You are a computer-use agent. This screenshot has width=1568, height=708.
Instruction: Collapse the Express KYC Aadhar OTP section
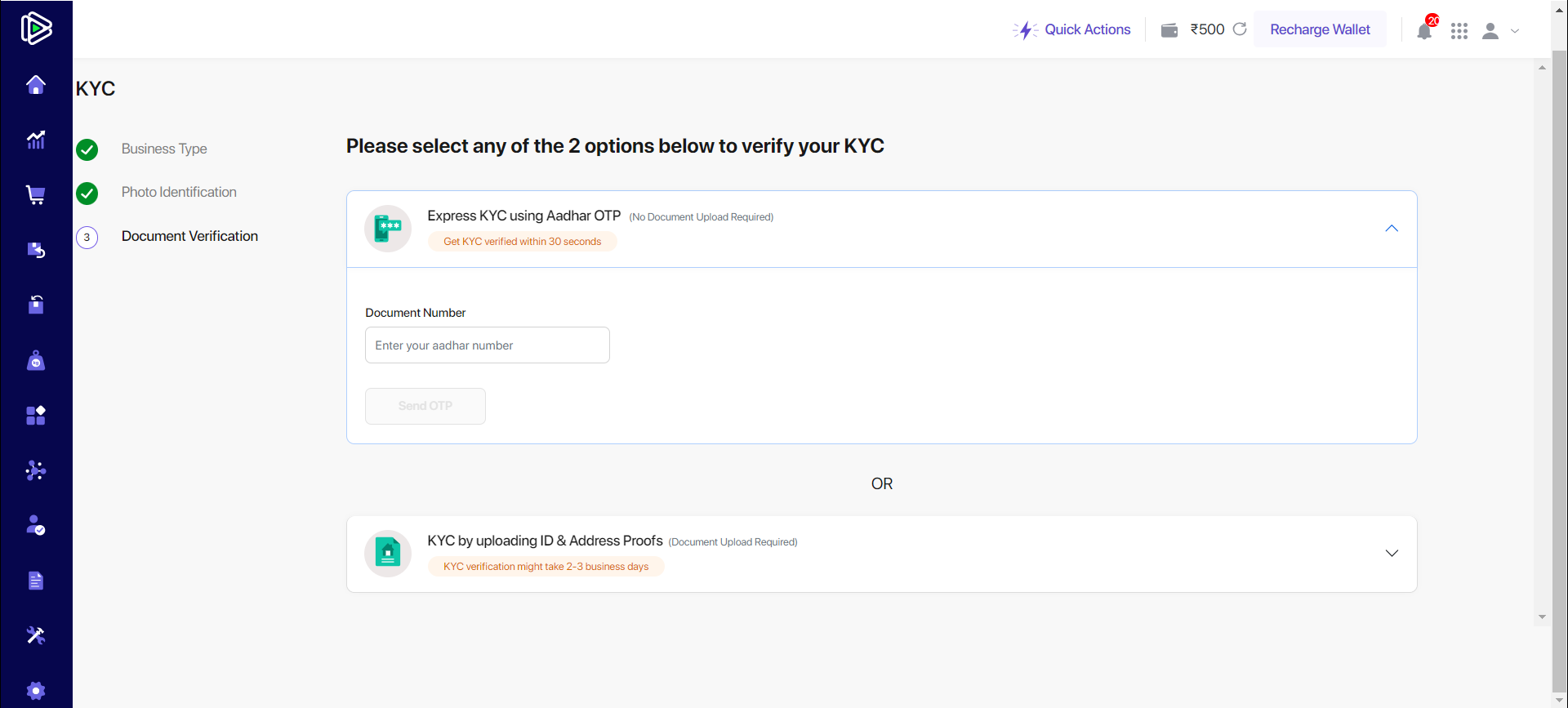pos(1392,229)
